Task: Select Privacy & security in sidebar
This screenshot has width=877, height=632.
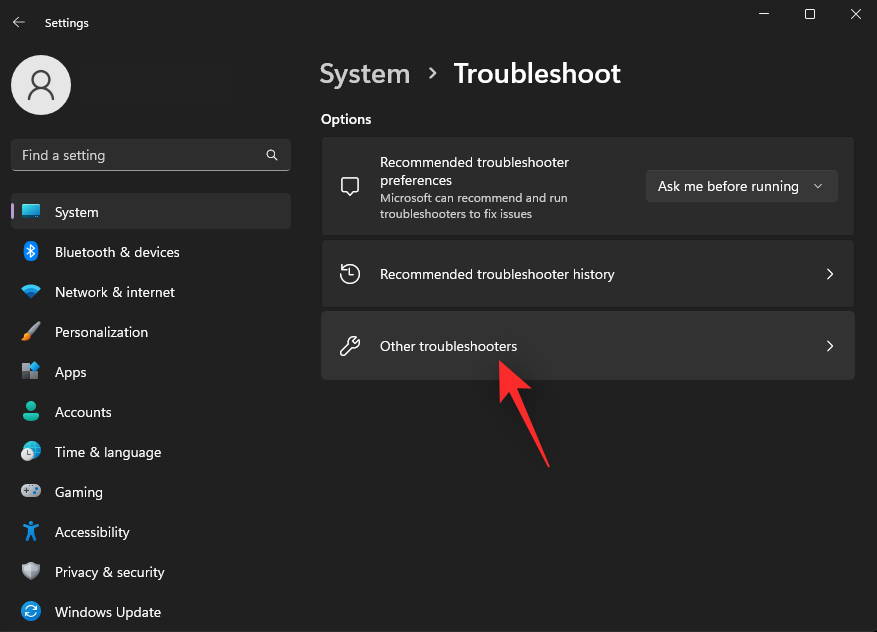Action: coord(109,572)
